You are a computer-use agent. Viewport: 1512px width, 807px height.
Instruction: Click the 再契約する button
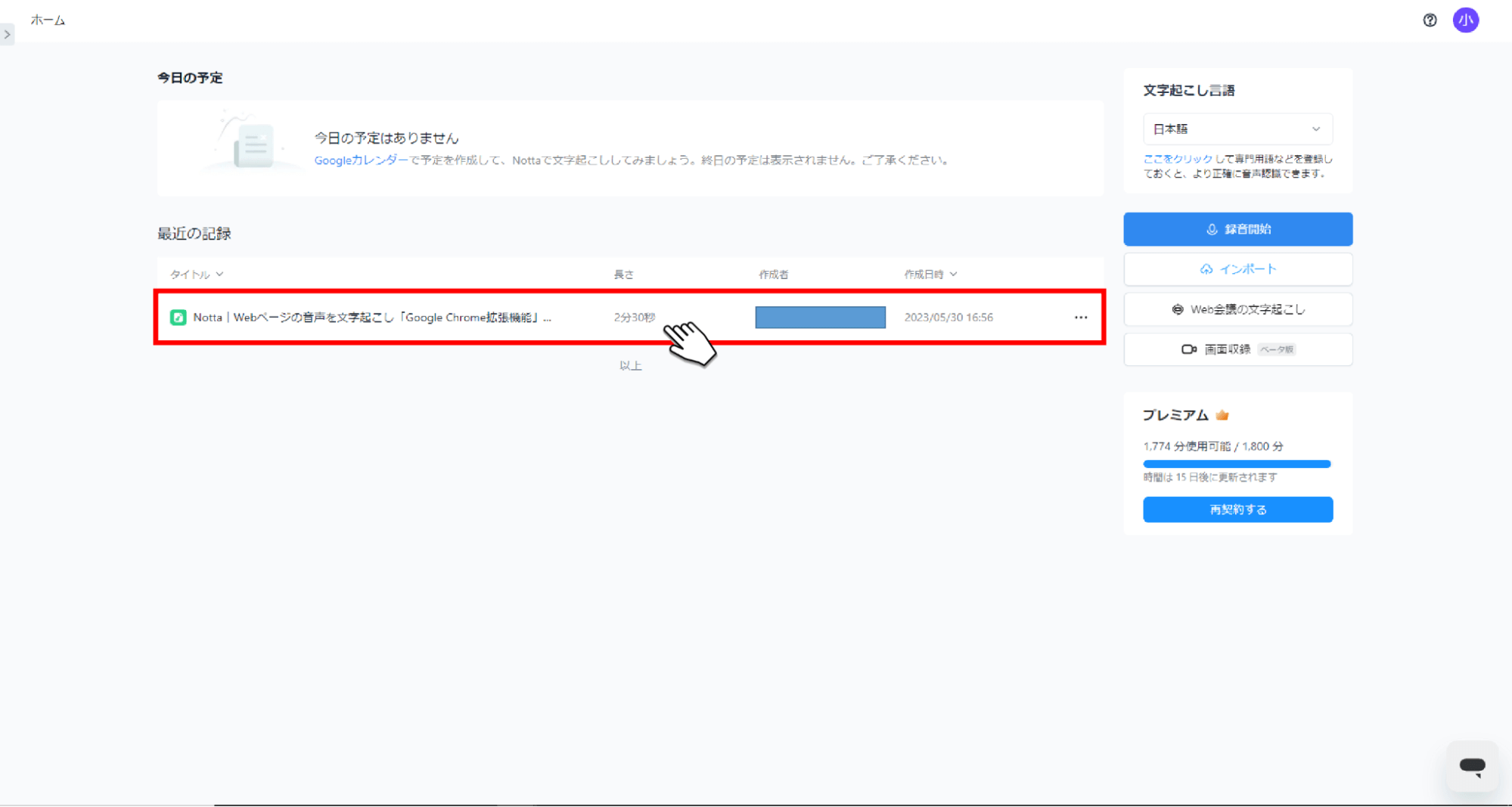point(1237,510)
